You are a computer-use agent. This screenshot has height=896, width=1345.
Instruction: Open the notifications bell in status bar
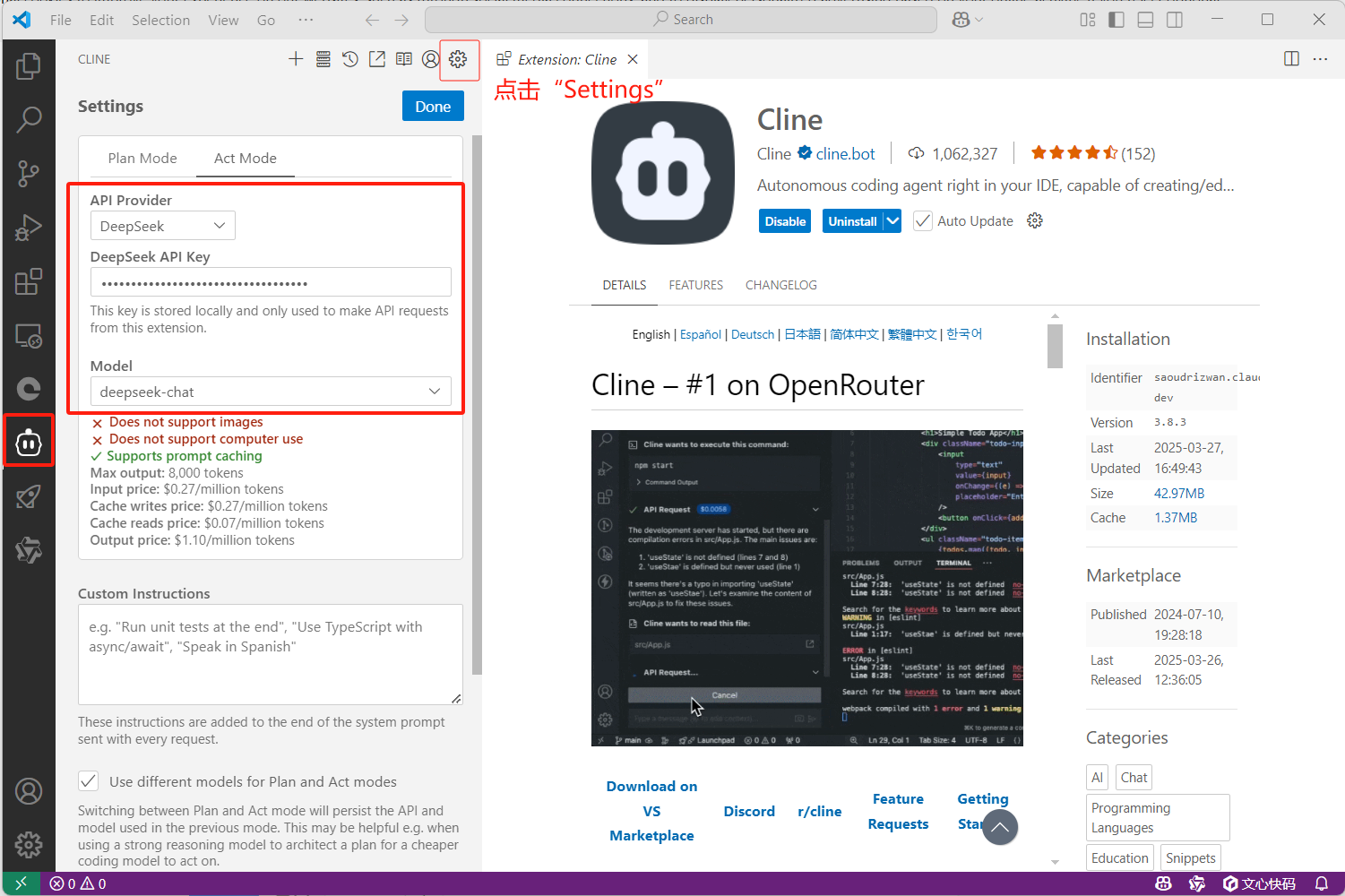coord(1322,883)
